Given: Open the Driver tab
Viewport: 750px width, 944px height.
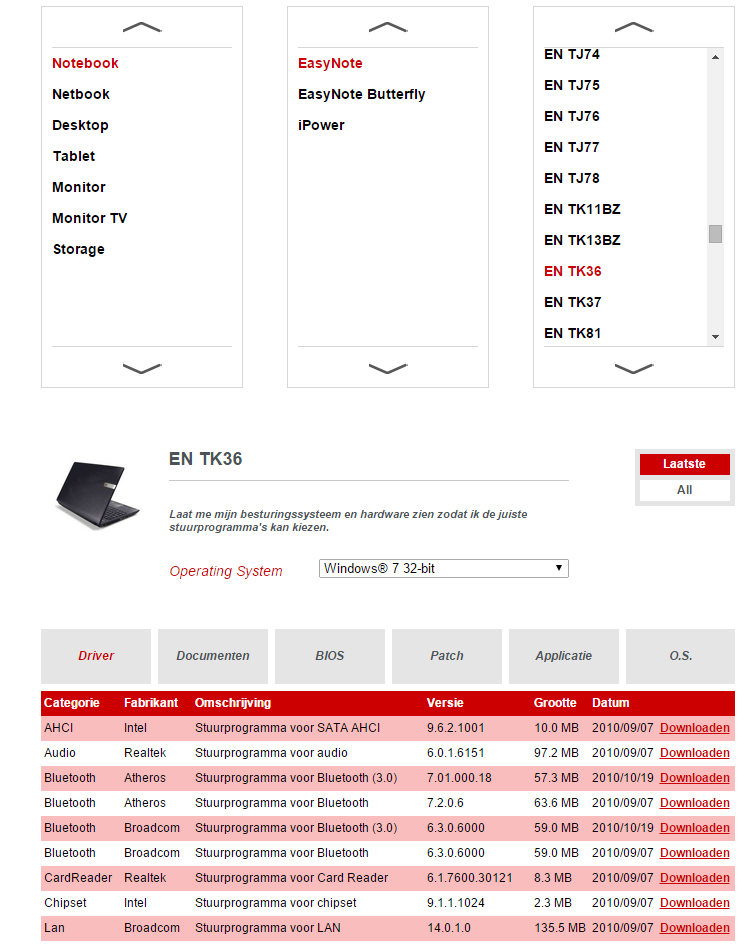Looking at the screenshot, I should (96, 656).
